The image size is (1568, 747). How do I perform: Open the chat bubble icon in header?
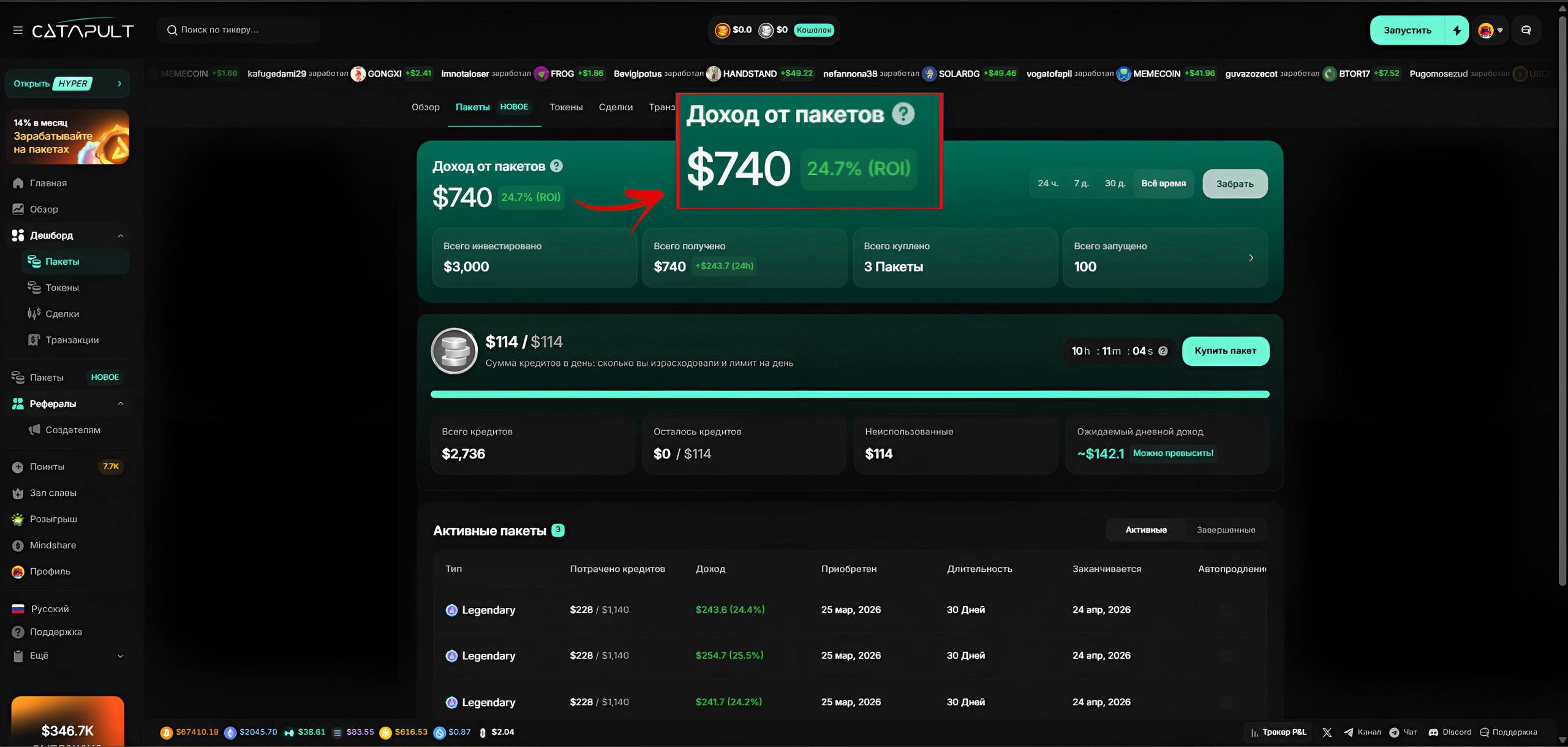click(x=1526, y=30)
